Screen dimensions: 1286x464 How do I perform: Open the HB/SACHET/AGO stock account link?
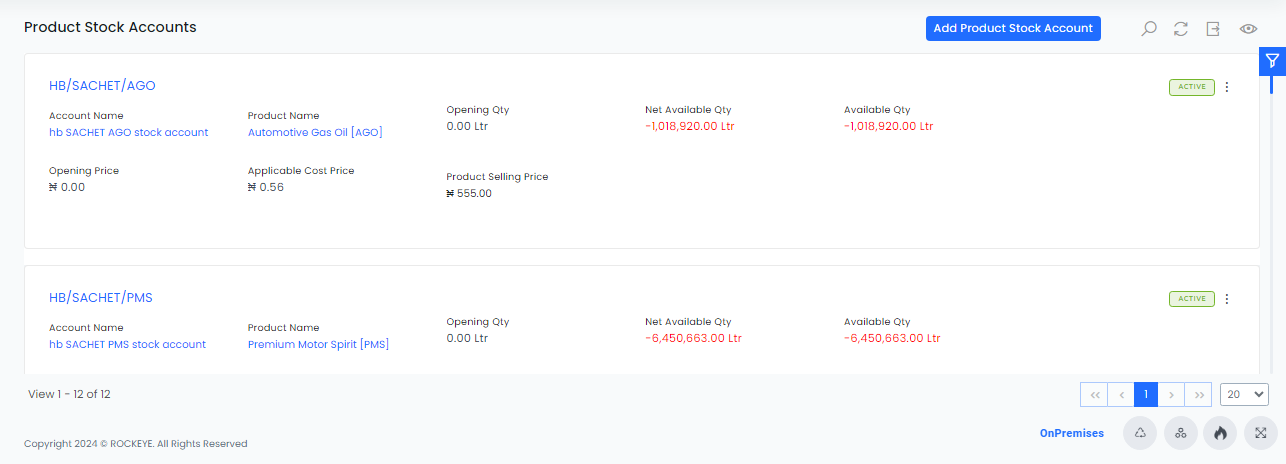click(102, 86)
